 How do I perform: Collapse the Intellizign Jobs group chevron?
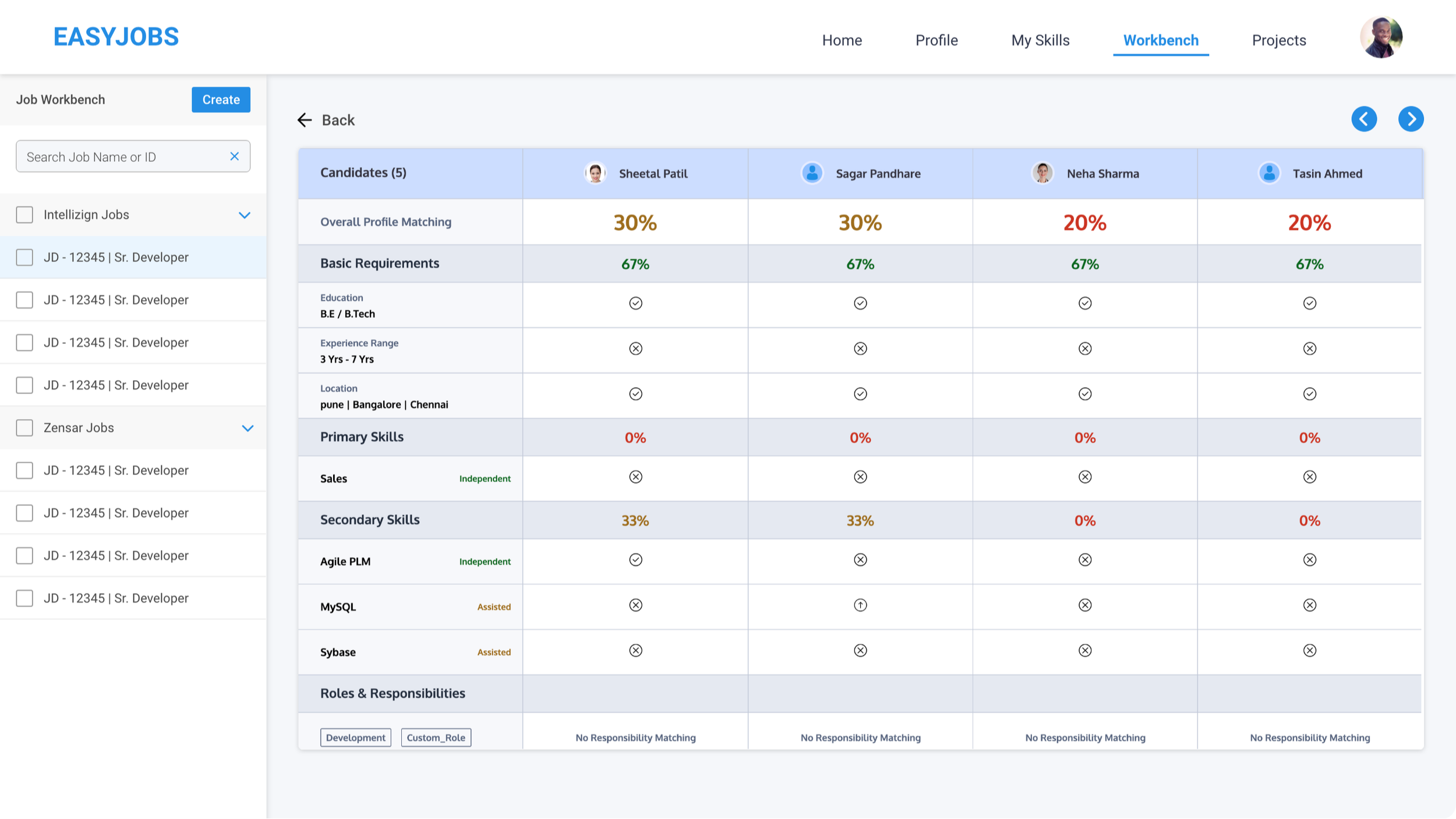tap(245, 215)
